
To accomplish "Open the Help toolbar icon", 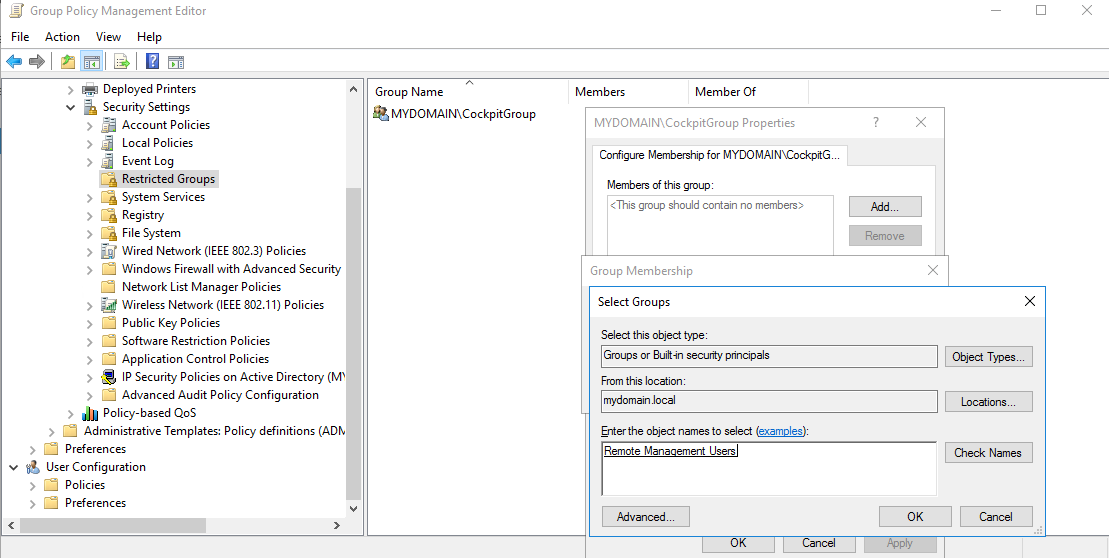I will click(152, 62).
